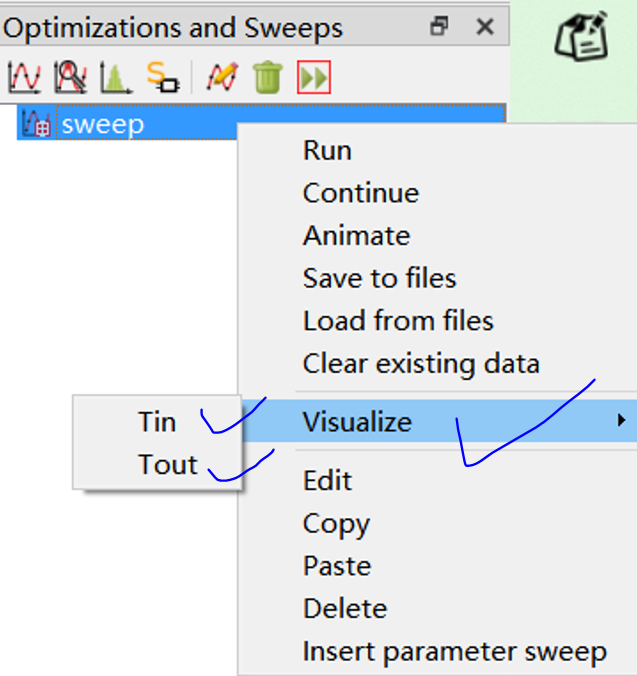Click the Monte Carlo analysis histogram icon
Image resolution: width=637 pixels, height=676 pixels.
(115, 77)
